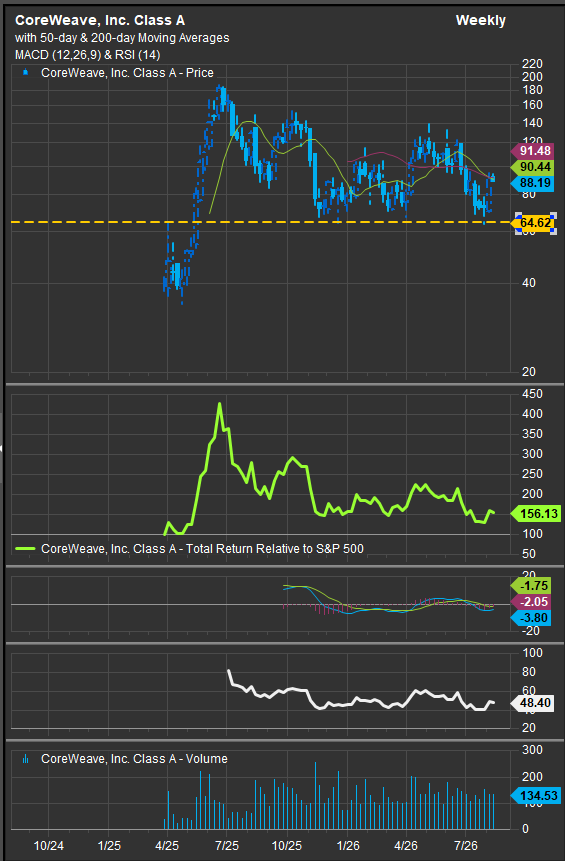
Task: Click the 88.19 last price tag
Action: tap(534, 183)
